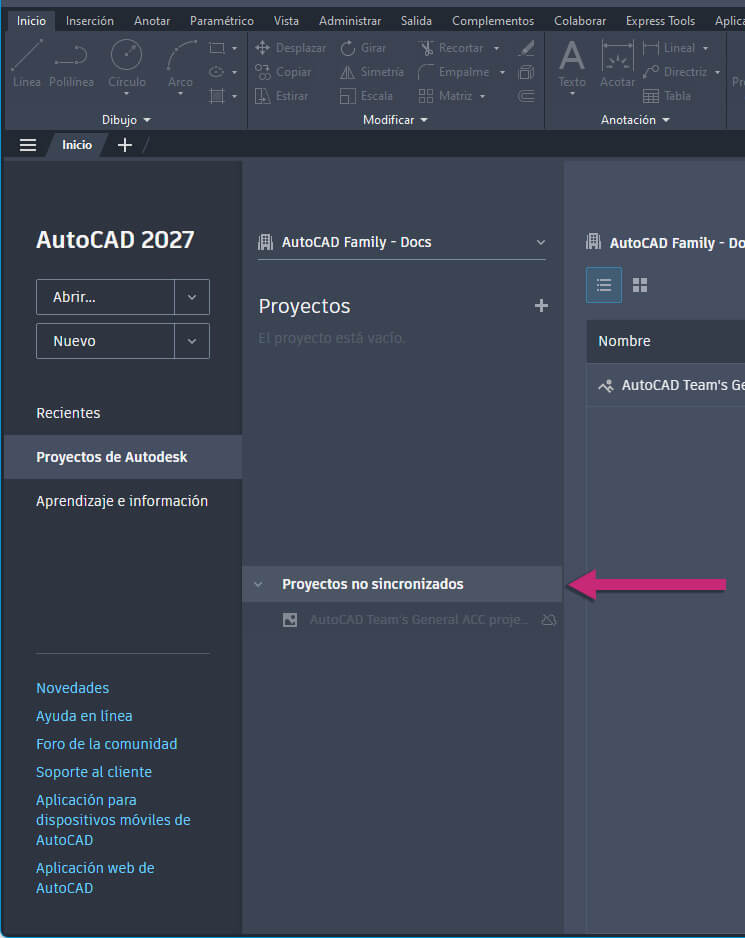Open the Abrir dropdown arrow

192,297
